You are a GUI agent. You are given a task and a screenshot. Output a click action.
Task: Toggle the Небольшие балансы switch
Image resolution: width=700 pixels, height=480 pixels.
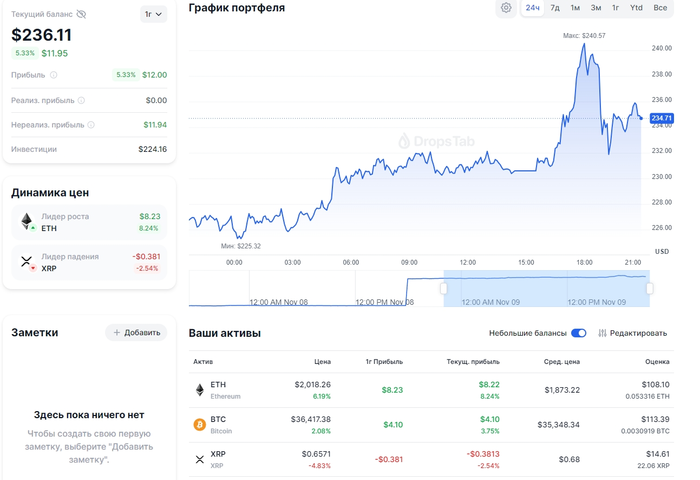(578, 333)
